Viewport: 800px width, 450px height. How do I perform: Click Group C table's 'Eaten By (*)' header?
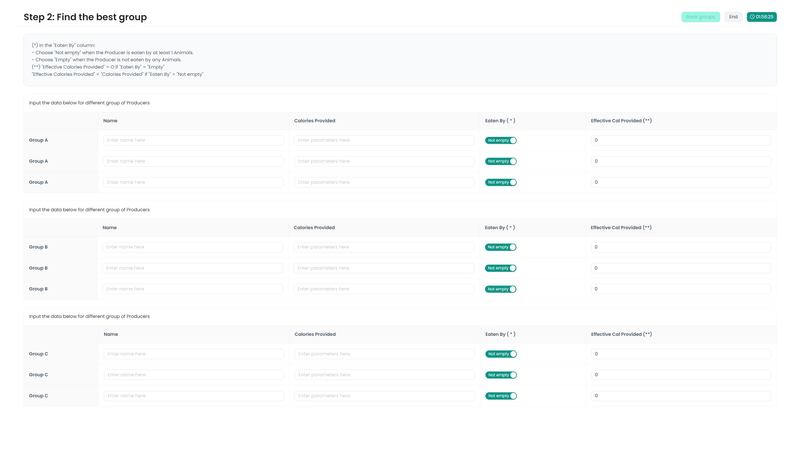click(x=501, y=334)
